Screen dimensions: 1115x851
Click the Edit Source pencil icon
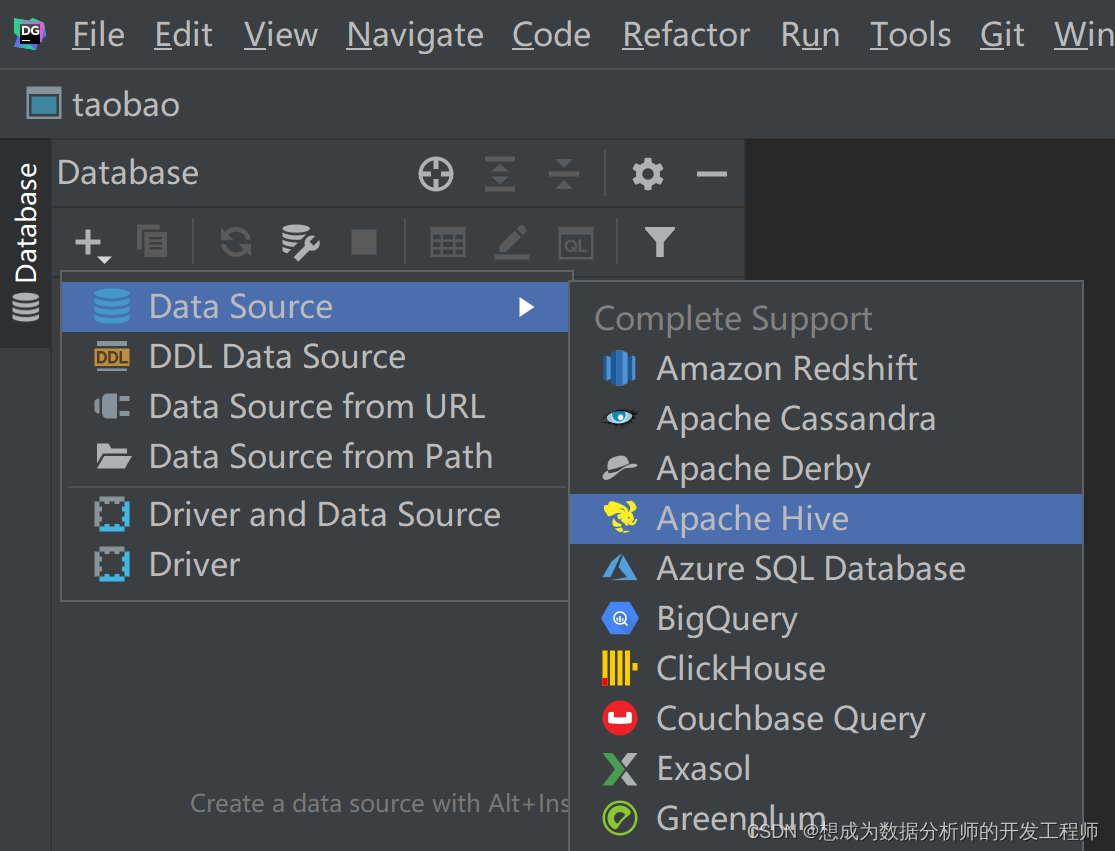pyautogui.click(x=511, y=241)
